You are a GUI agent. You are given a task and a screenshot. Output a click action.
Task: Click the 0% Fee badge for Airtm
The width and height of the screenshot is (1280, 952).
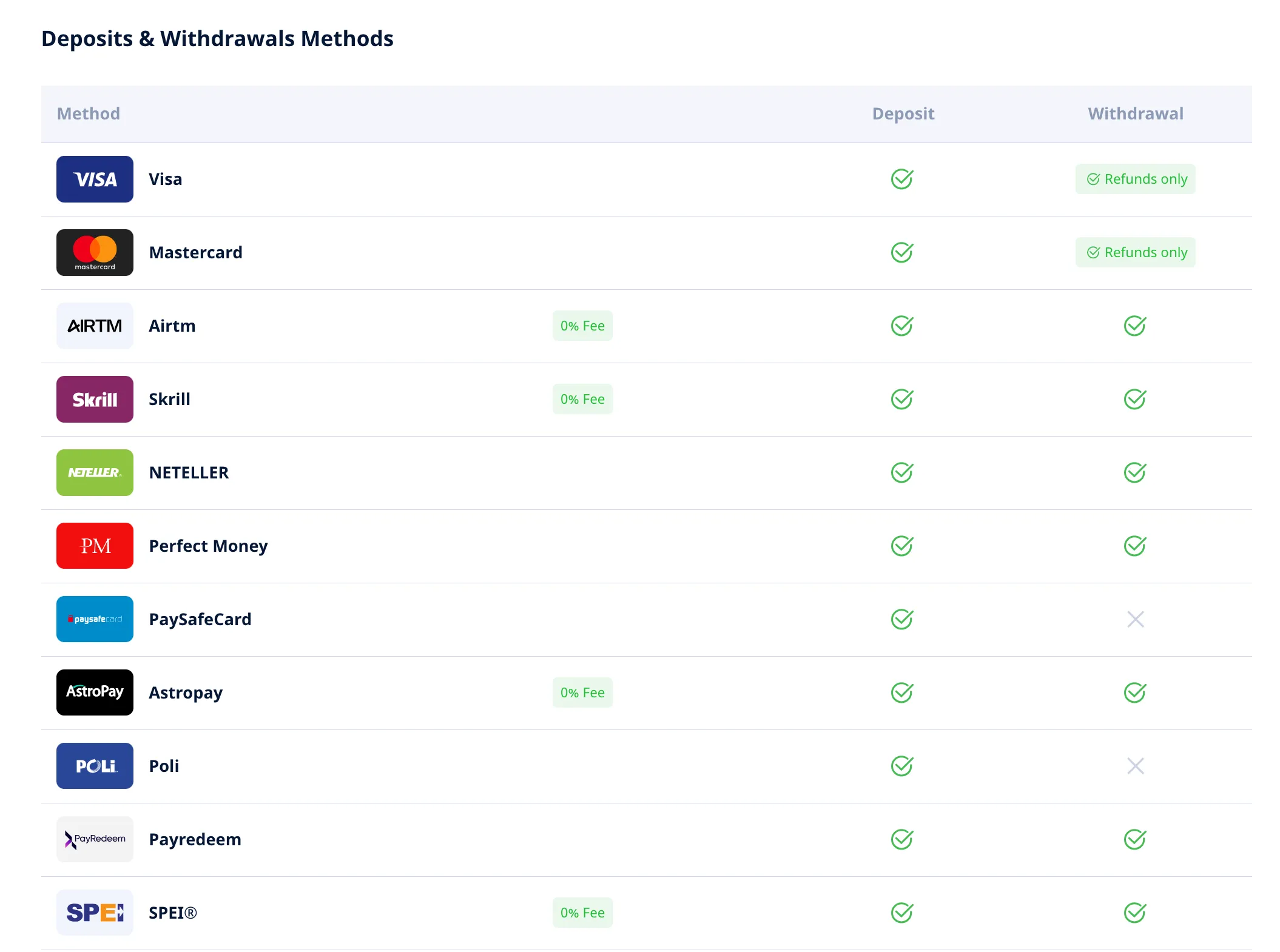click(x=582, y=326)
